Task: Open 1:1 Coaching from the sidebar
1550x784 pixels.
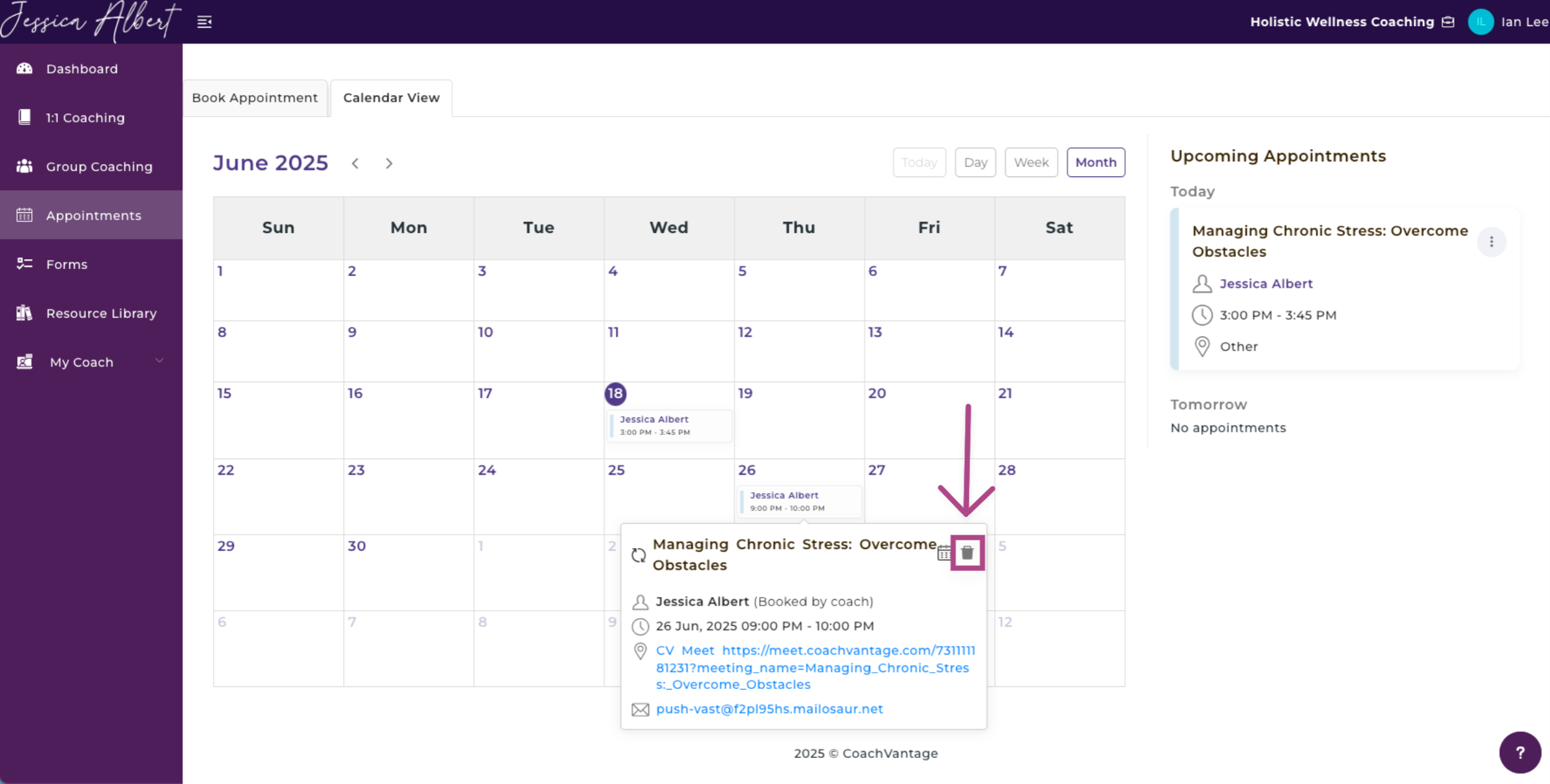Action: click(91, 117)
